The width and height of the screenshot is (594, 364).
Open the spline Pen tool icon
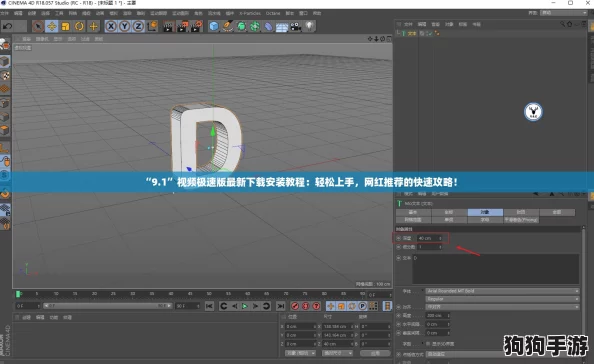[228, 26]
